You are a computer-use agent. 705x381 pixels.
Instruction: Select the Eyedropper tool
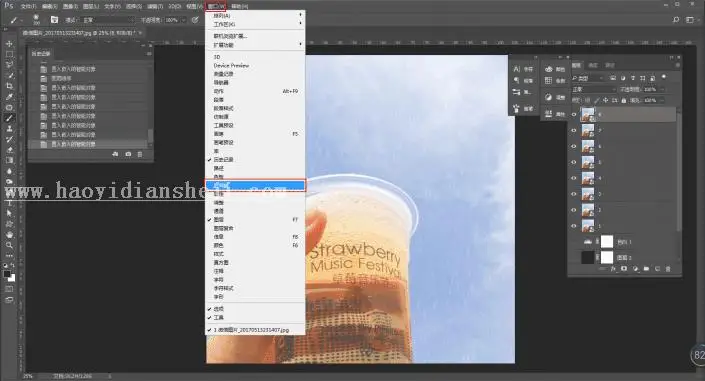tap(9, 97)
